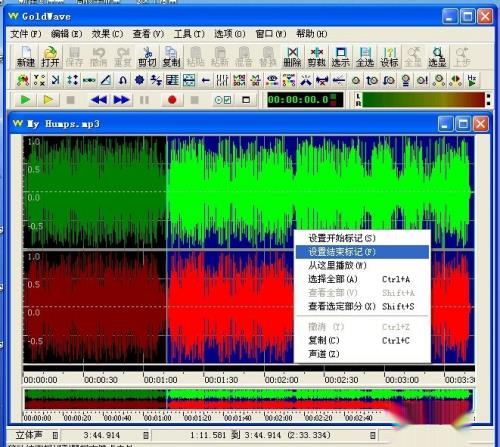Click the 剪切 (Cut) scissors icon

click(147, 56)
